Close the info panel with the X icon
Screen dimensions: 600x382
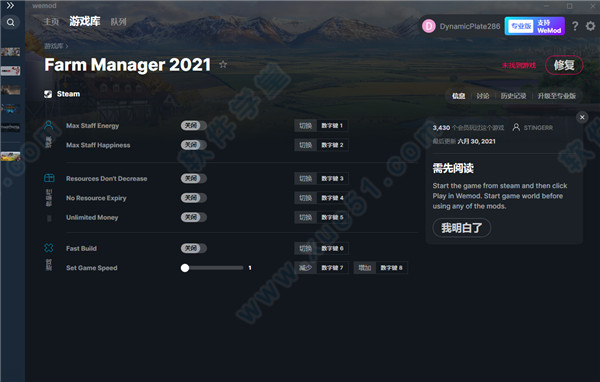click(x=582, y=117)
